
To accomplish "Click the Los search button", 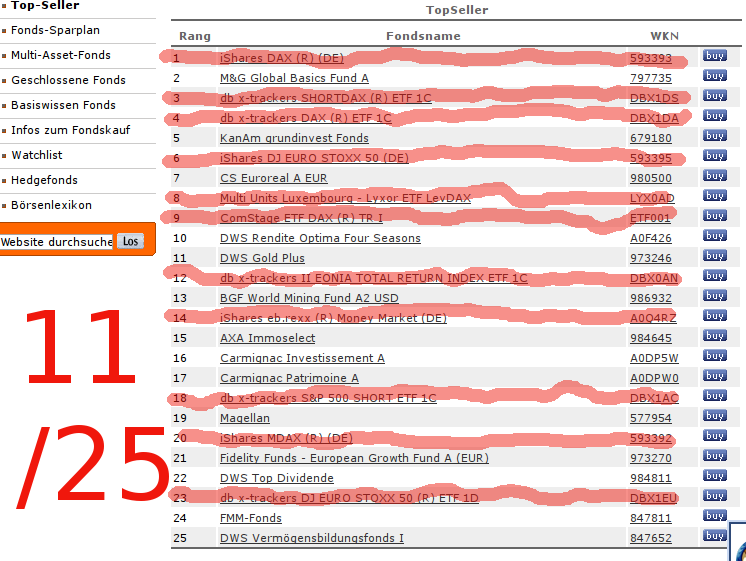I will pos(130,241).
